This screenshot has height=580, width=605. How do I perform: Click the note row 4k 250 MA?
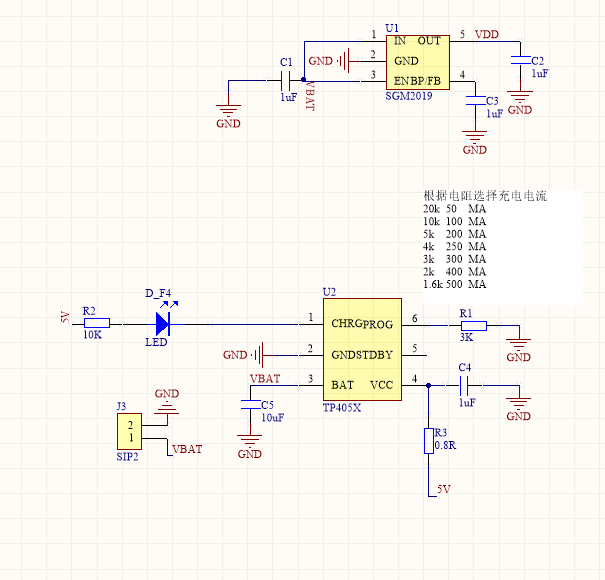pos(455,246)
